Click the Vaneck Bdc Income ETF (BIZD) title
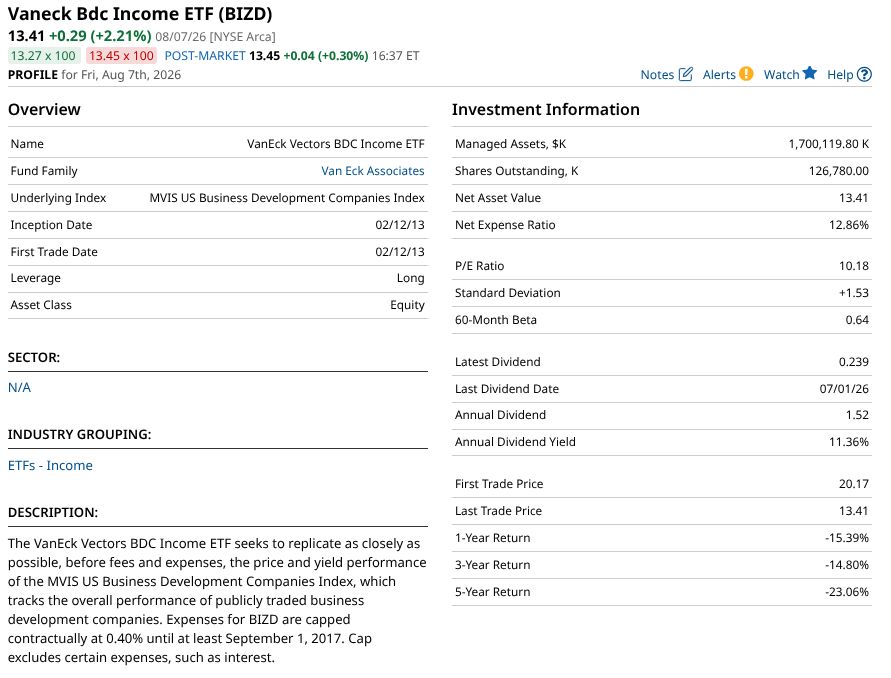 click(x=140, y=14)
